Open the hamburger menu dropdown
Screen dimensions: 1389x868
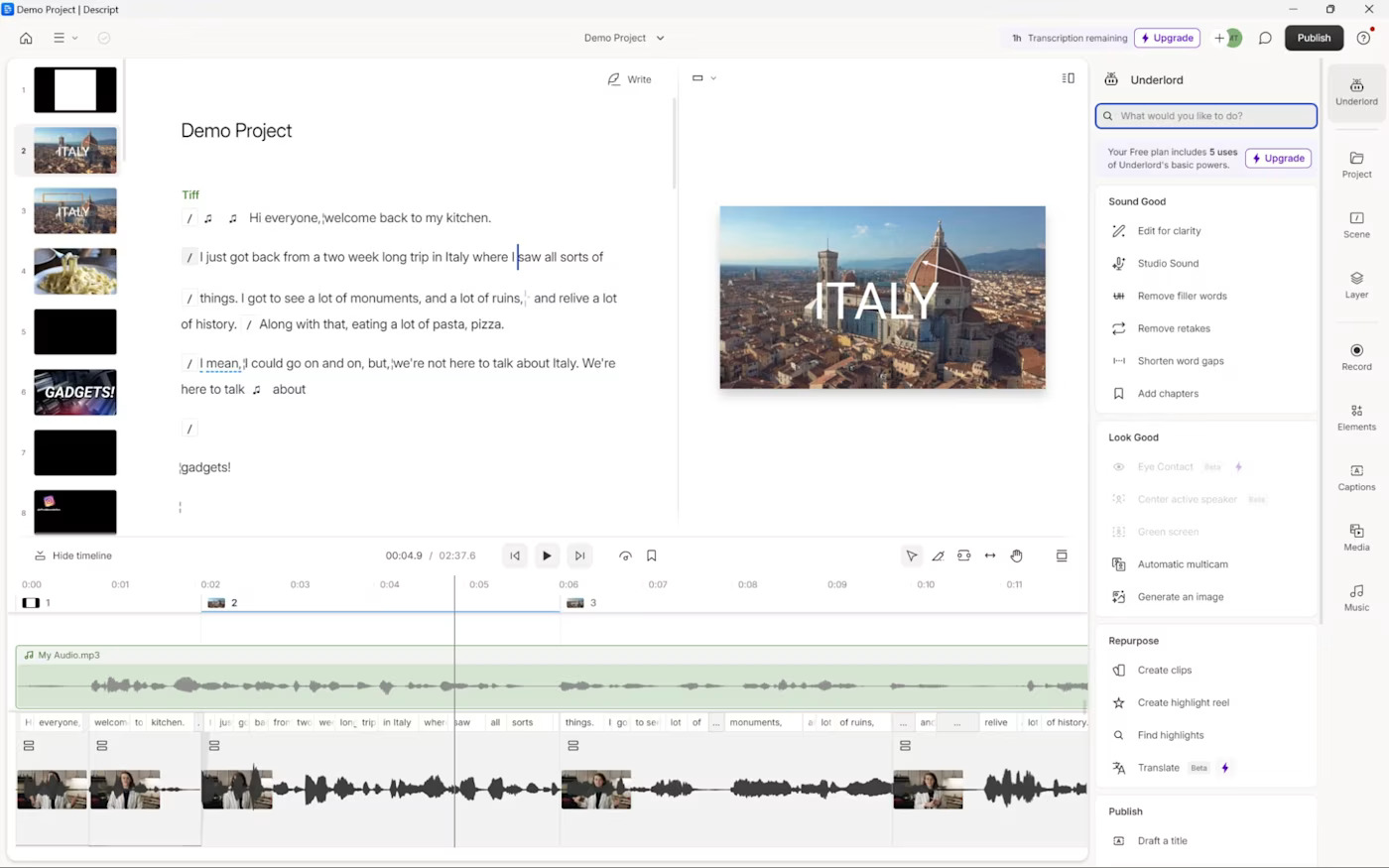pos(64,38)
